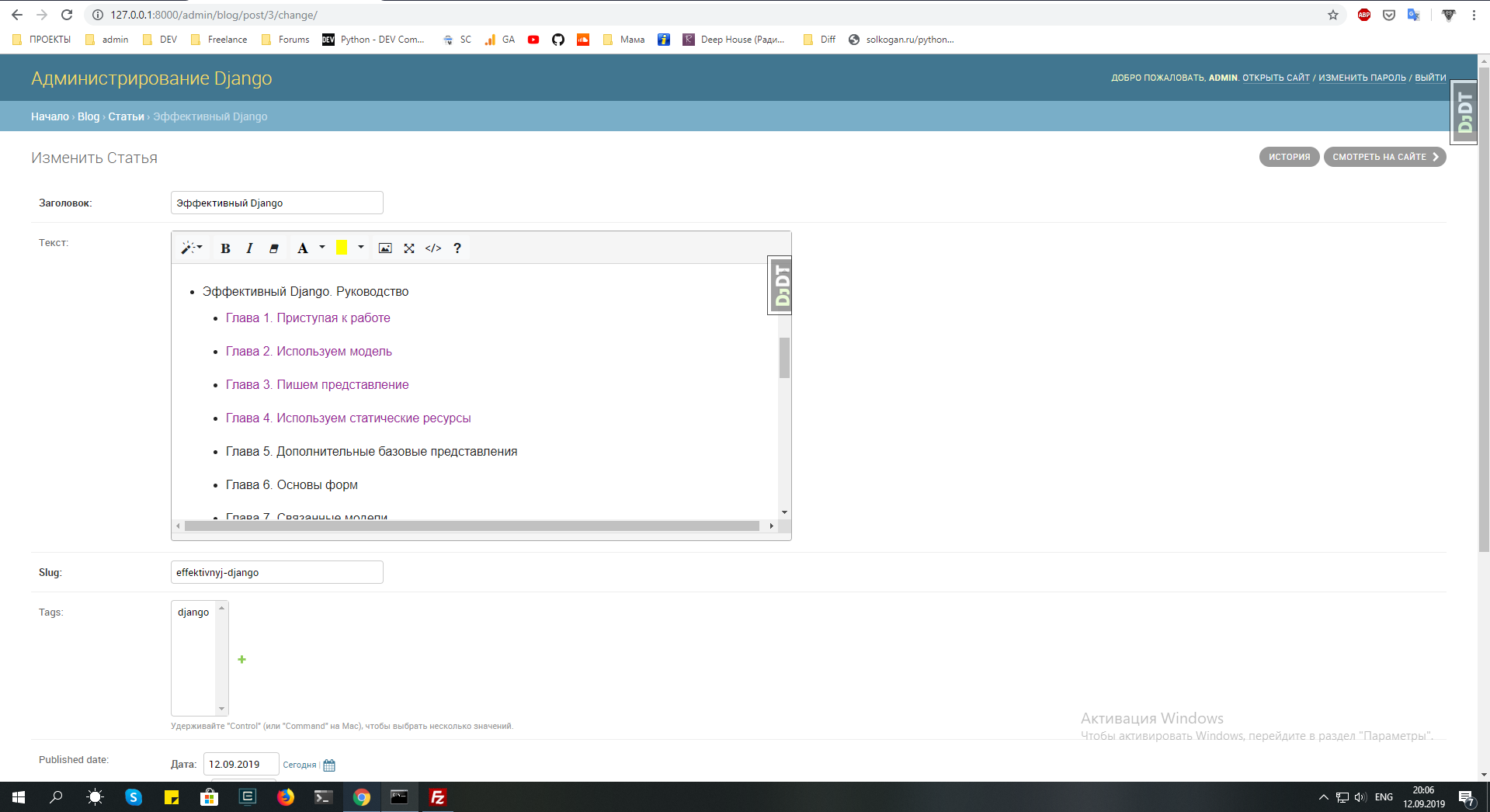Click the ИСТОРИЯ button
The width and height of the screenshot is (1490, 812).
coord(1289,157)
